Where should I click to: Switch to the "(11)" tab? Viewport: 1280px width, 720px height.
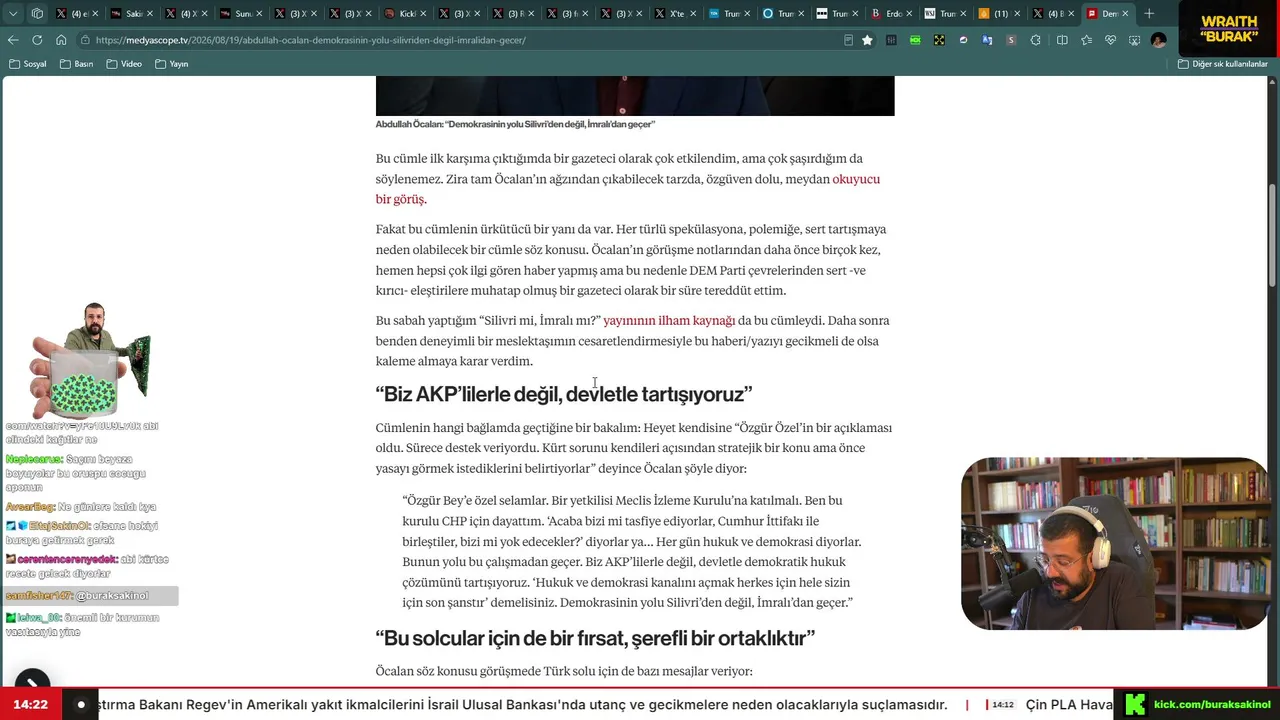[x=1001, y=14]
